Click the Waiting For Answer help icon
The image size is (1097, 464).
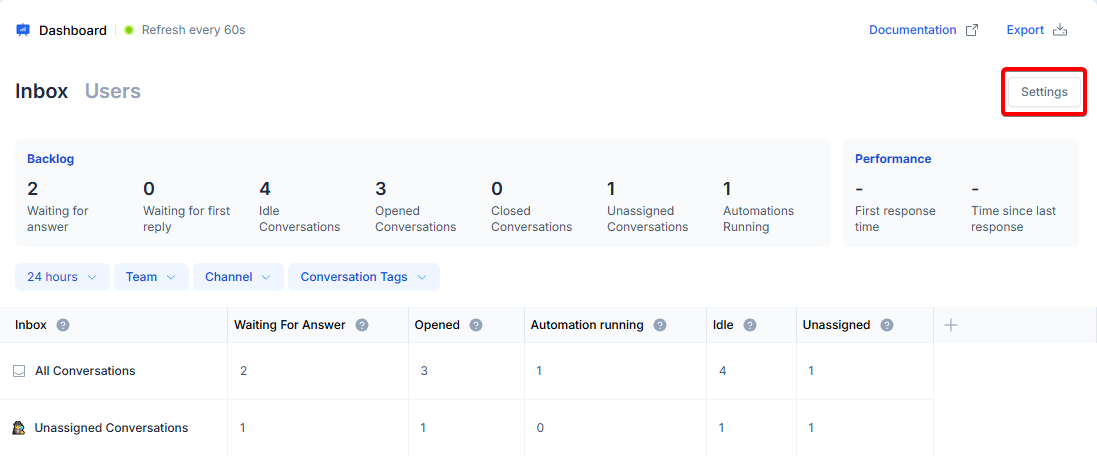point(362,325)
